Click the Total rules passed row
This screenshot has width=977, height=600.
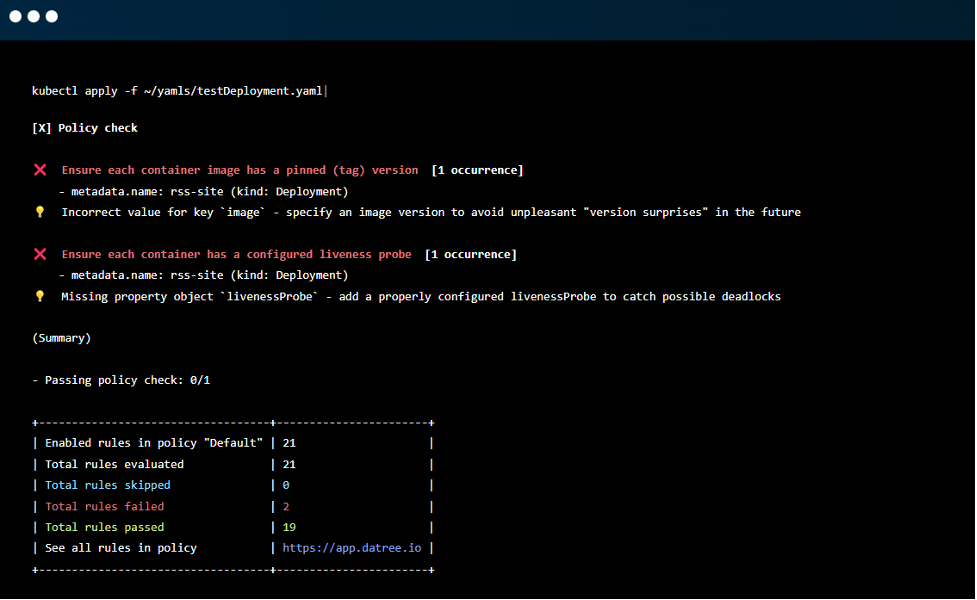click(x=104, y=527)
